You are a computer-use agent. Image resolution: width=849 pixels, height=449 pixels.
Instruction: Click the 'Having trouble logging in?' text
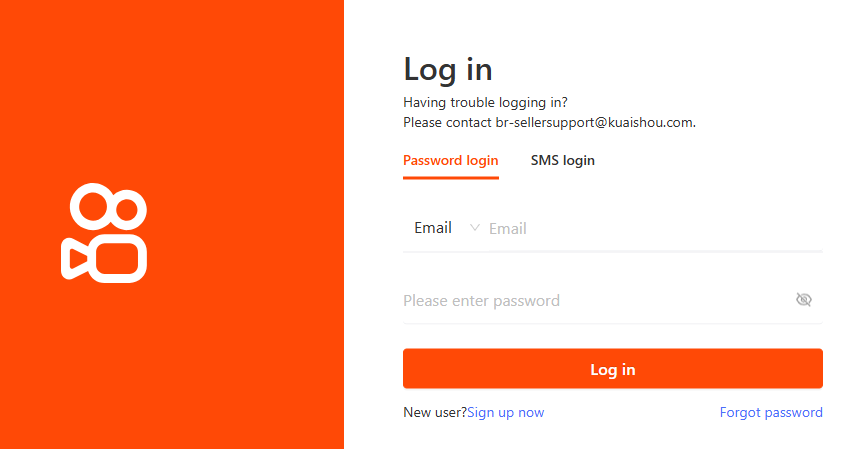click(485, 102)
